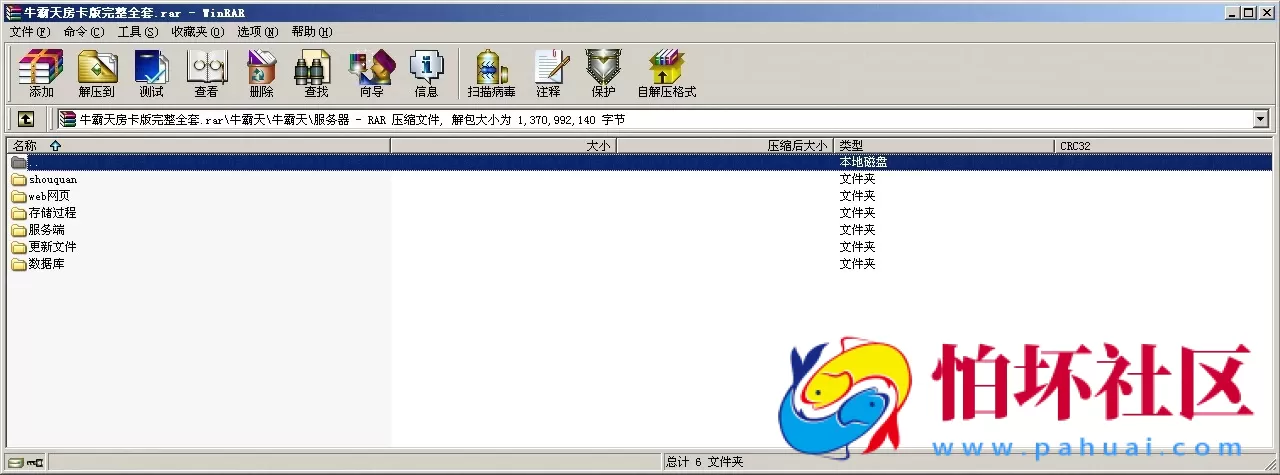Click the WinRAR title bar system icon

11,12
